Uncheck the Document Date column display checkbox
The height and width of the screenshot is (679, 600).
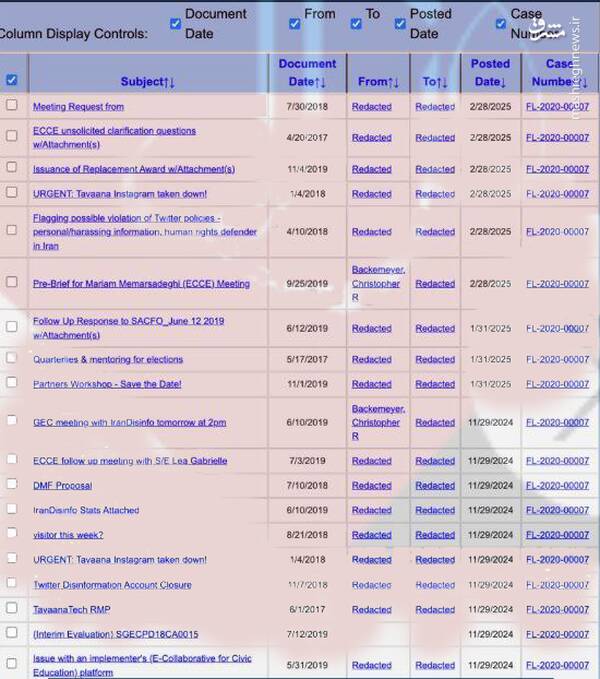176,23
